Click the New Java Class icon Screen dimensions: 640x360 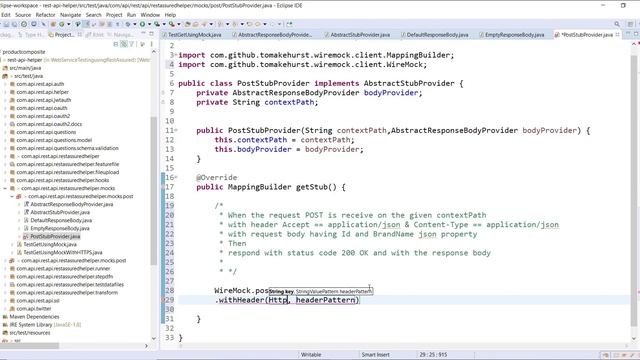(x=62, y=24)
